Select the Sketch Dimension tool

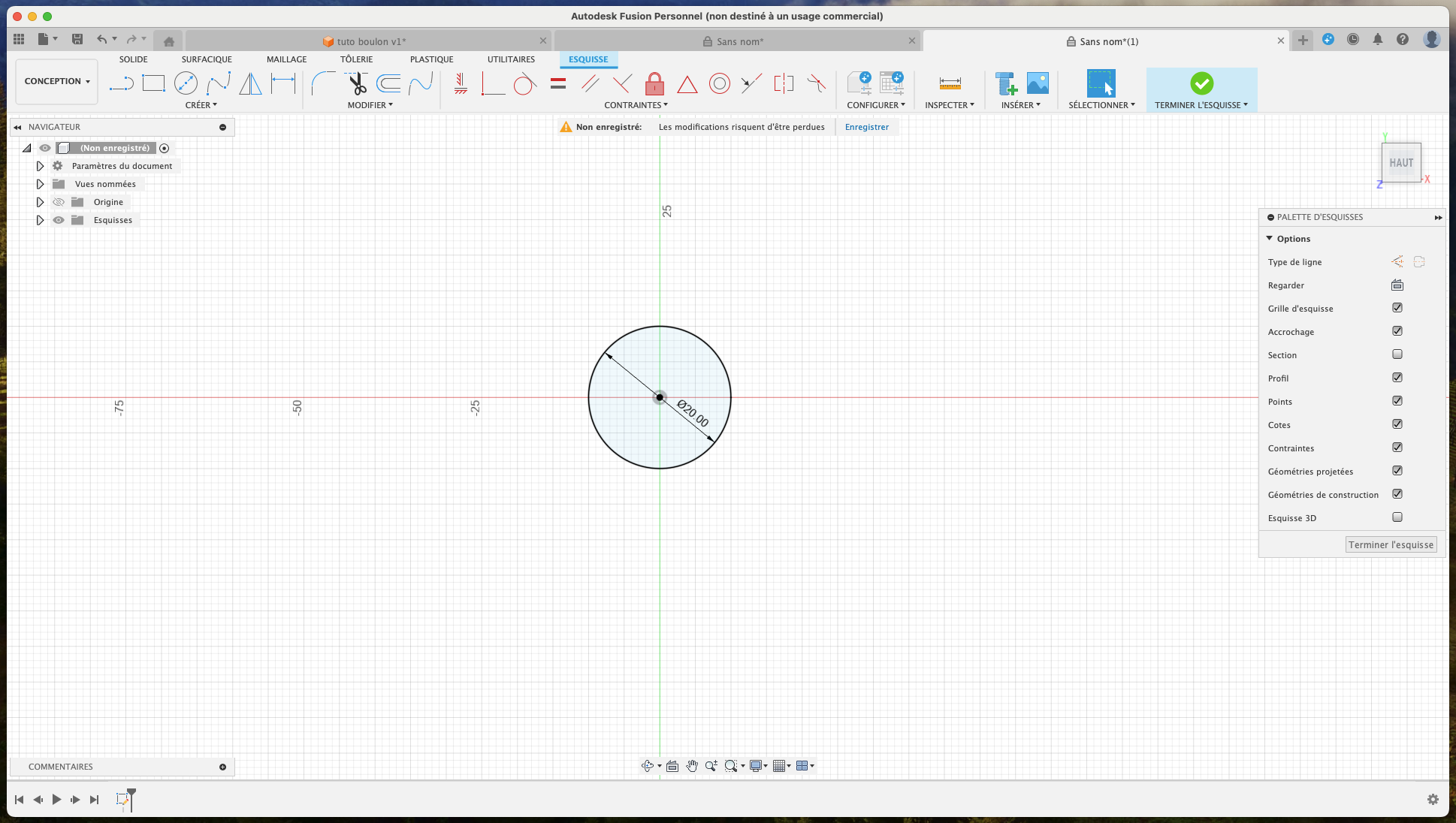pyautogui.click(x=283, y=83)
